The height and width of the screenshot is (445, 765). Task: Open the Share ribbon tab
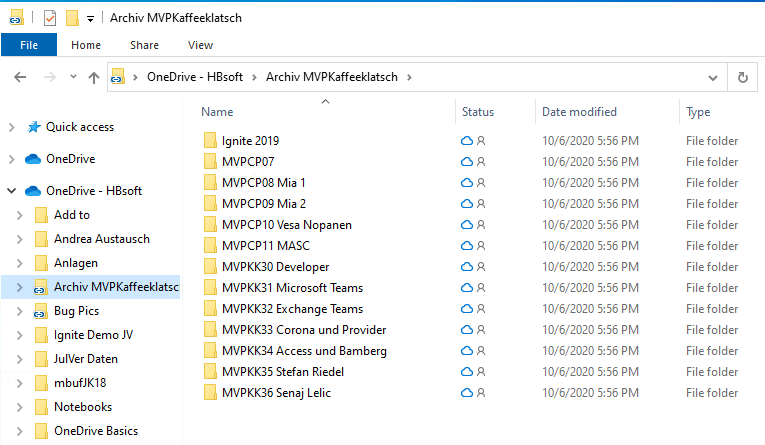coord(144,45)
